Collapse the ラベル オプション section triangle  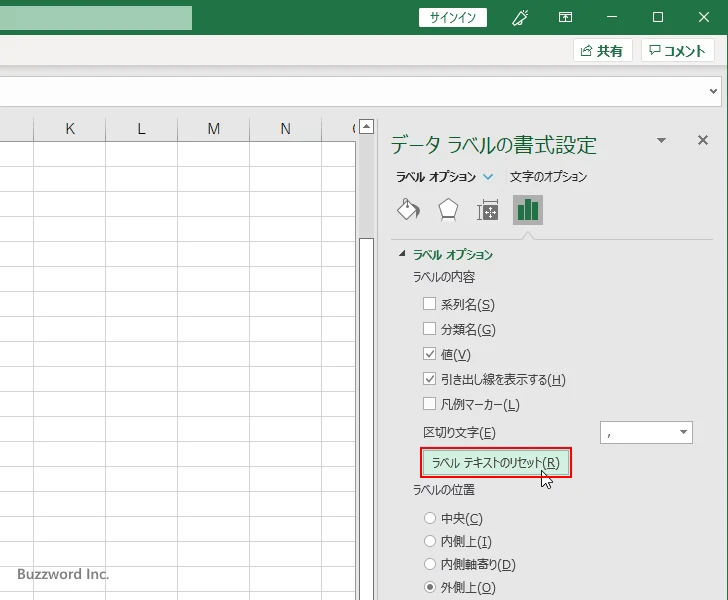click(x=402, y=254)
